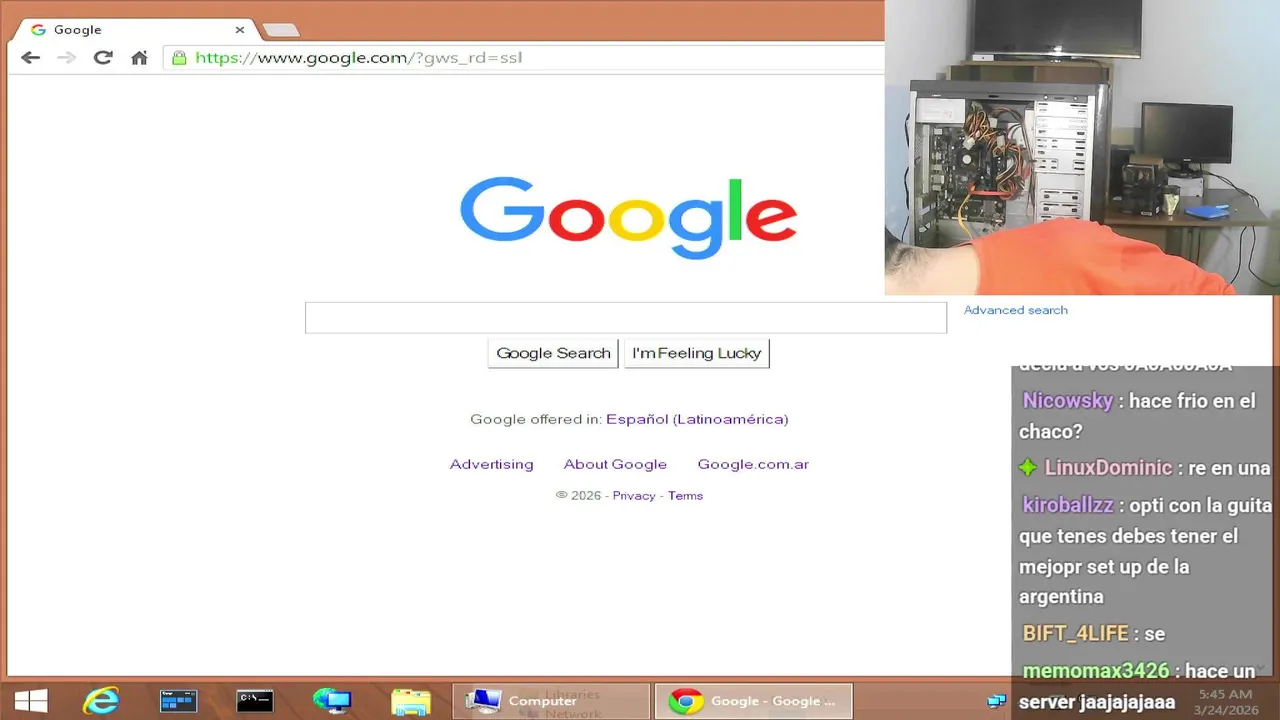Viewport: 1280px width, 720px height.
Task: Close the Google tab
Action: coord(239,30)
